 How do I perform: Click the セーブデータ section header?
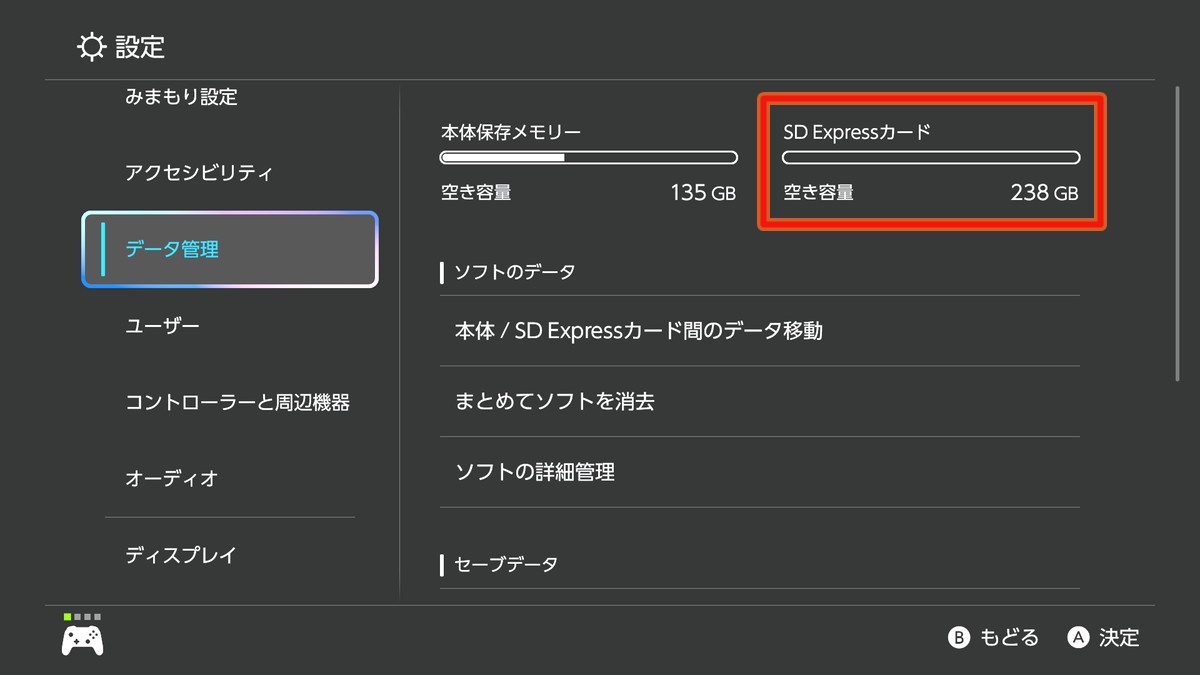click(506, 565)
